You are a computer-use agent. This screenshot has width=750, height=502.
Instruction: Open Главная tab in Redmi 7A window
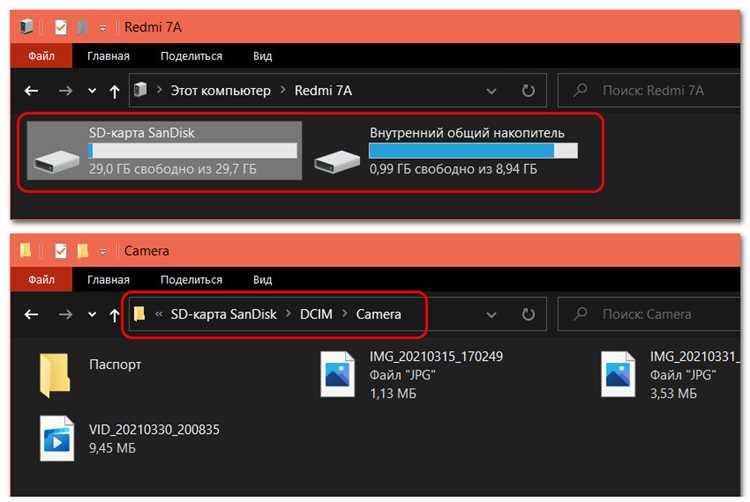108,56
